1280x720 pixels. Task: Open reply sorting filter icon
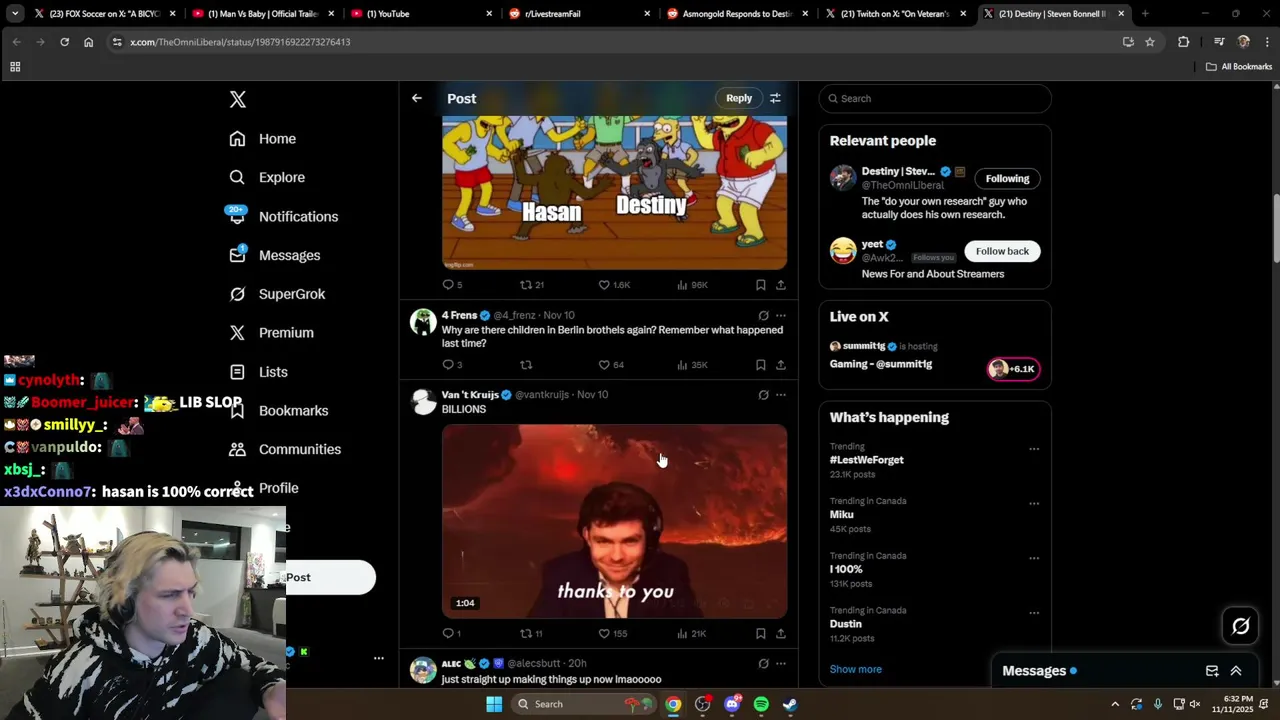point(775,98)
